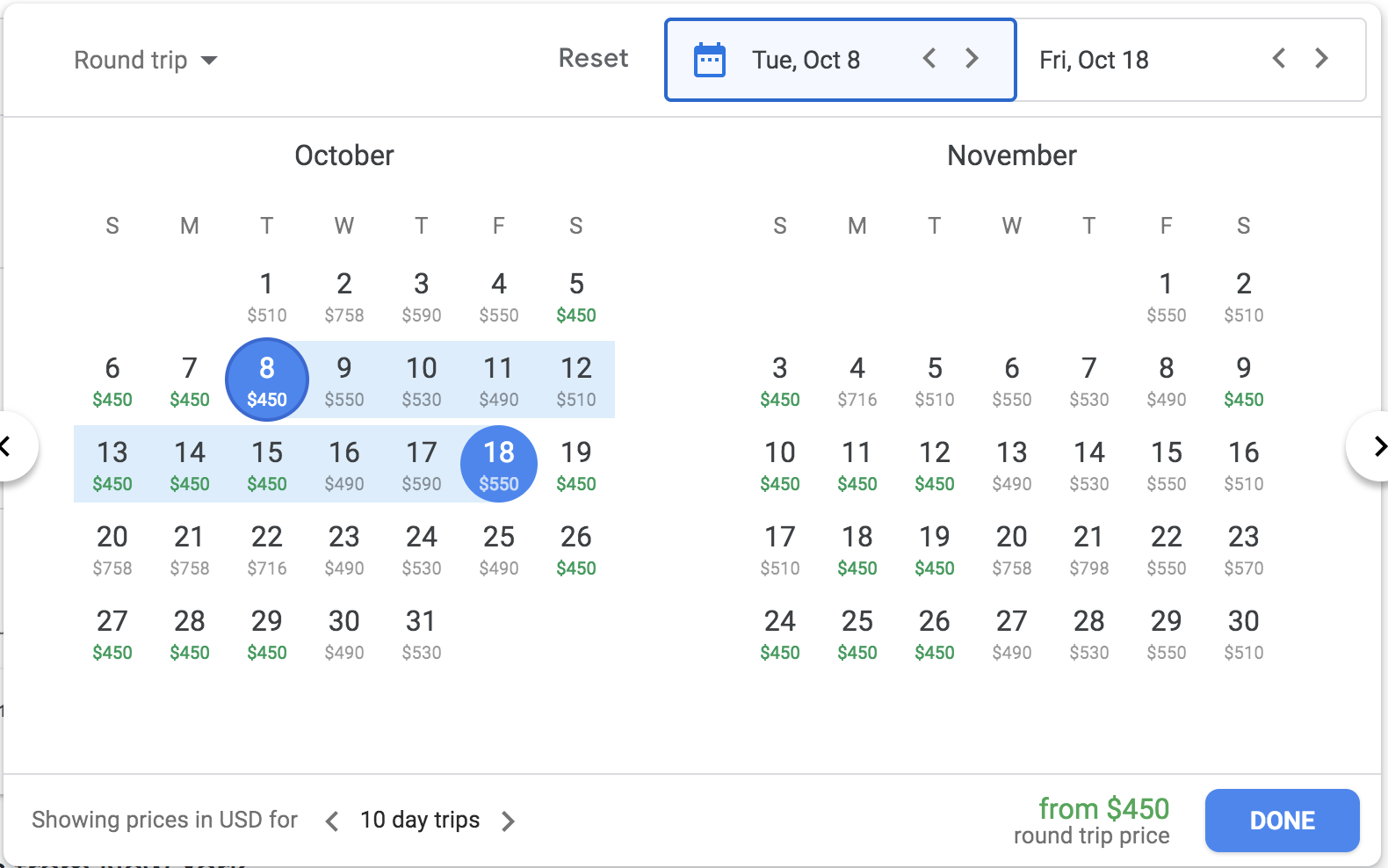Move return date one day earlier
1388x868 pixels.
(1279, 59)
